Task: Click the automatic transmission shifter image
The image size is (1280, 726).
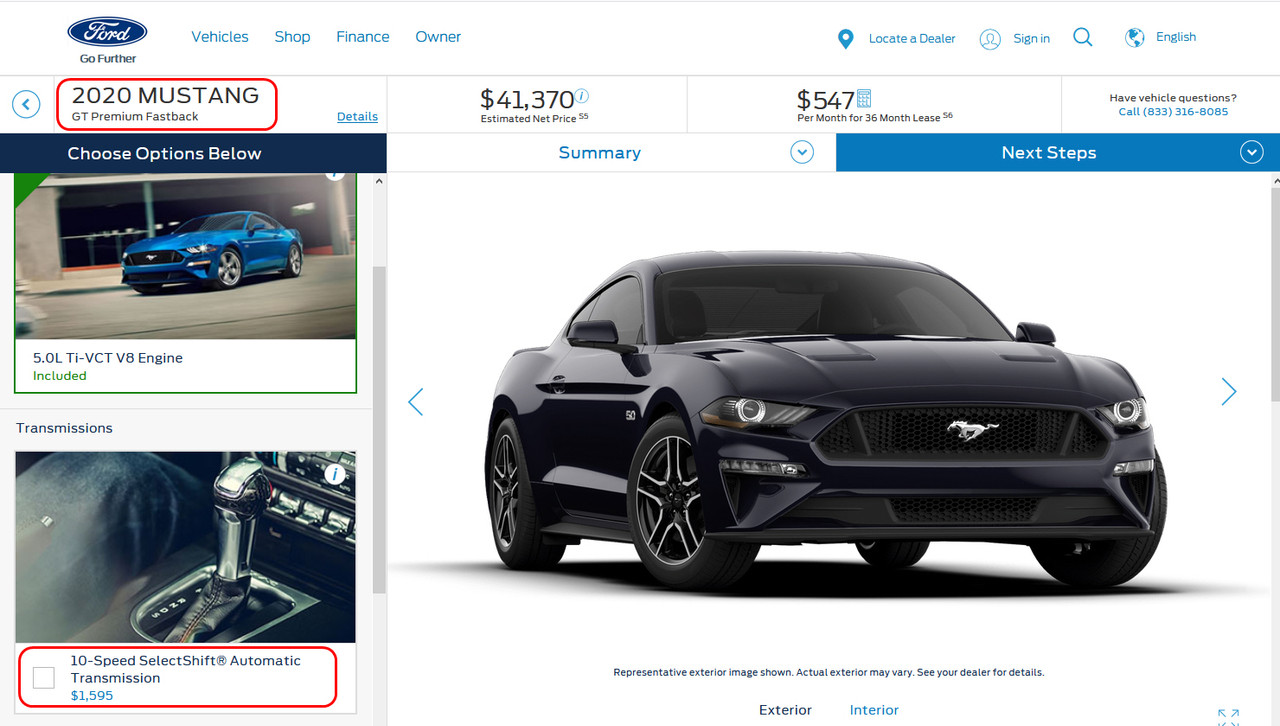Action: [x=185, y=547]
